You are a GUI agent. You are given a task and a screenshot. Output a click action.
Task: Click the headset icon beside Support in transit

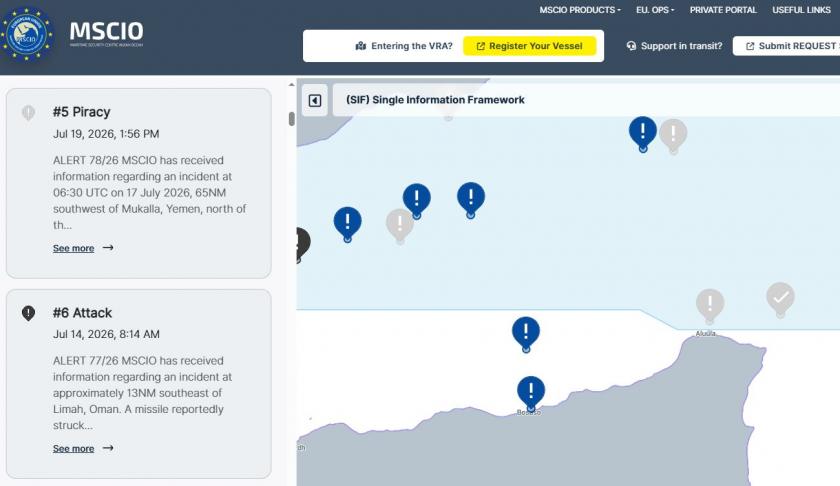point(631,46)
